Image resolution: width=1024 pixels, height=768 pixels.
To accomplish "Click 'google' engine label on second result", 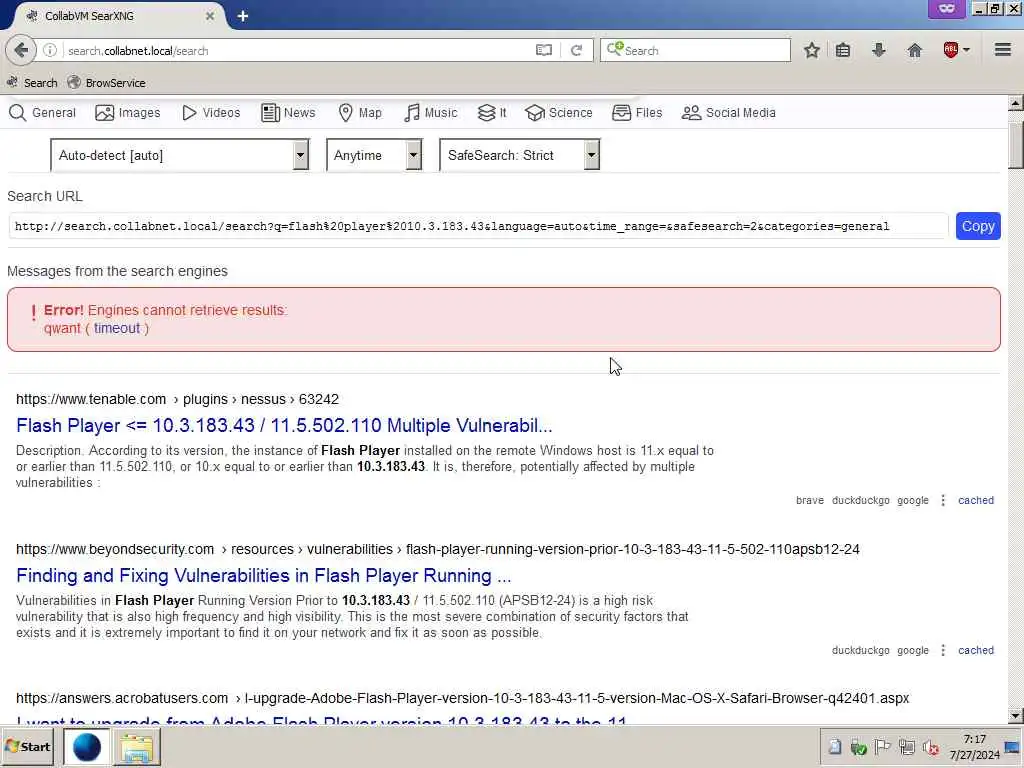I will (913, 650).
